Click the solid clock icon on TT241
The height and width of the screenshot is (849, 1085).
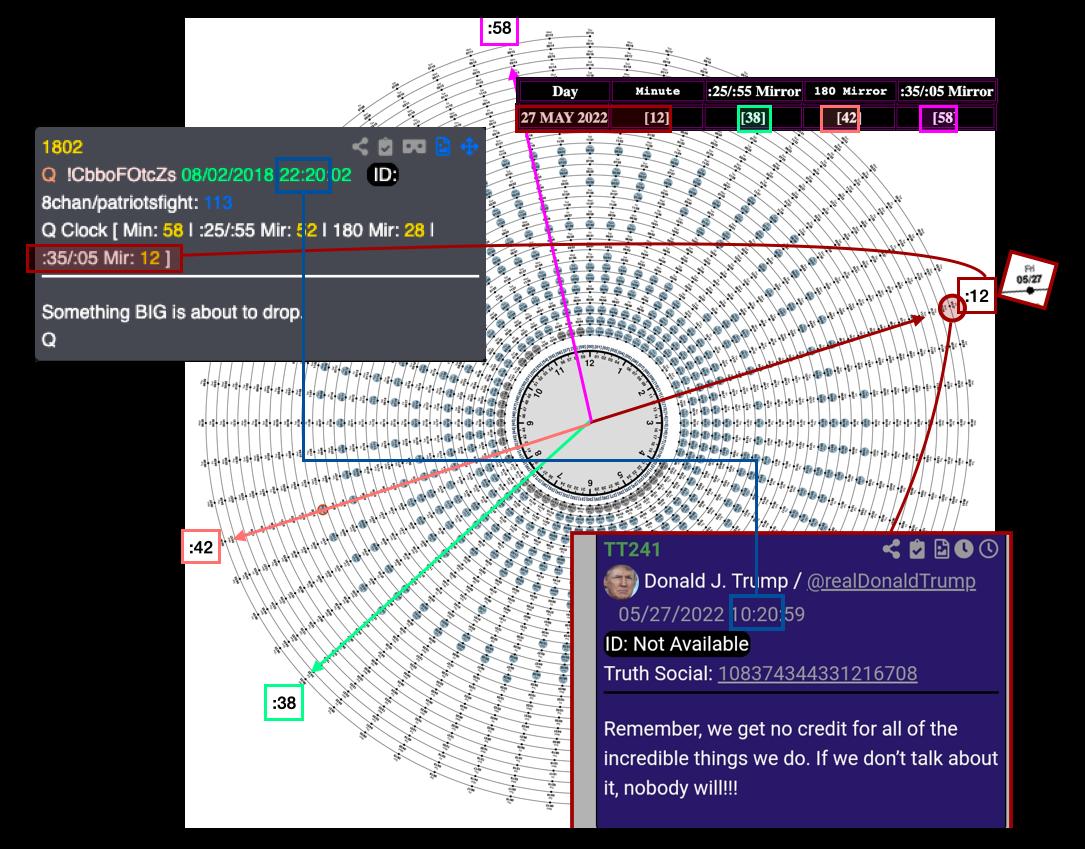[964, 549]
